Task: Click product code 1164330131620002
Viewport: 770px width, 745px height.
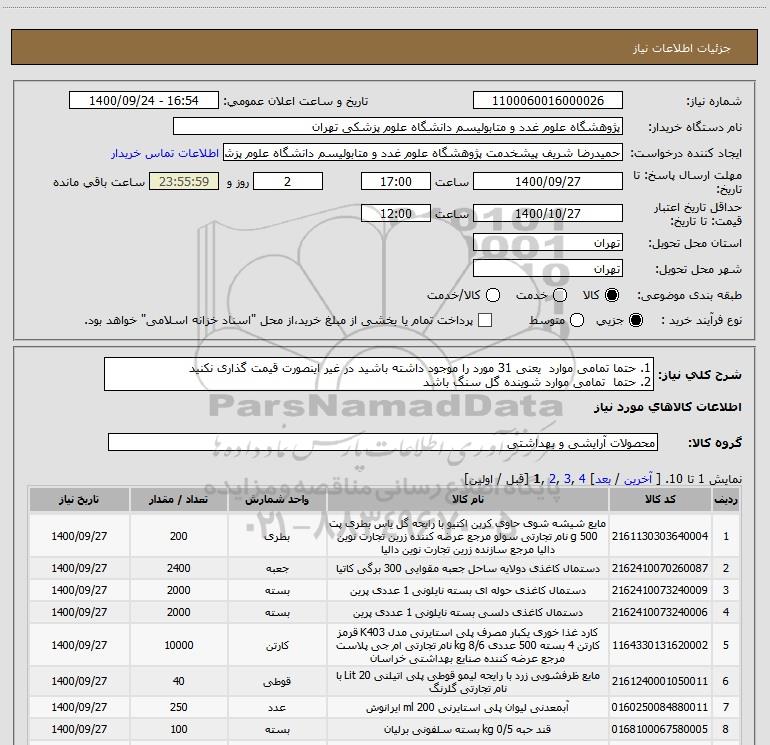Action: click(660, 645)
